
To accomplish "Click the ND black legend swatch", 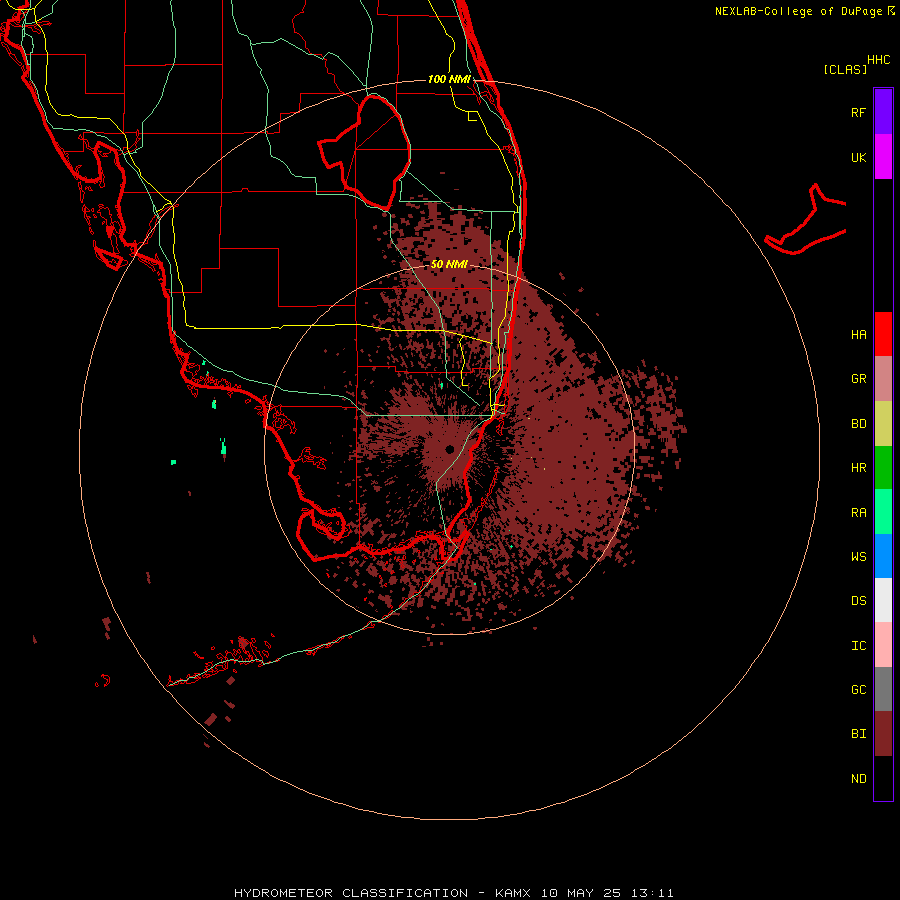I will click(883, 778).
